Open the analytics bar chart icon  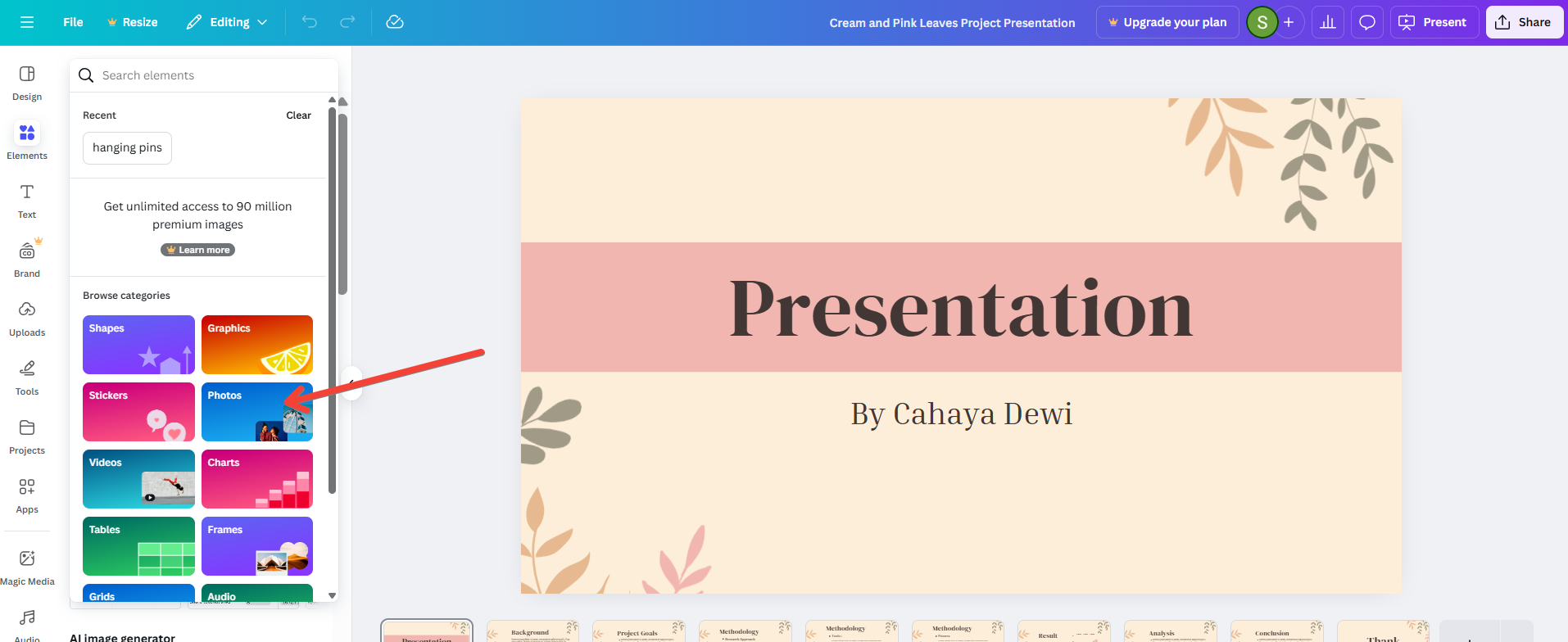tap(1328, 22)
